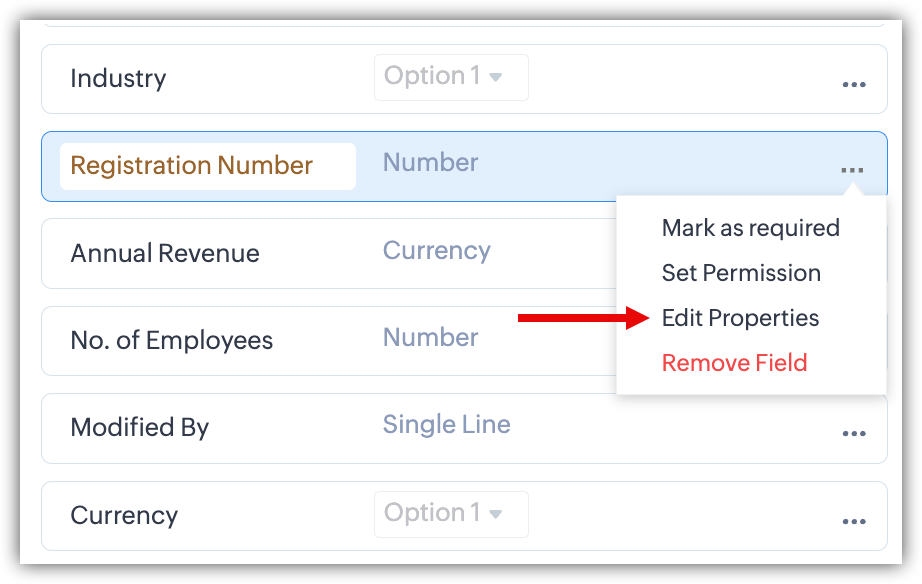Click the Currency field's three-dot icon
The width and height of the screenshot is (922, 584).
click(x=854, y=522)
